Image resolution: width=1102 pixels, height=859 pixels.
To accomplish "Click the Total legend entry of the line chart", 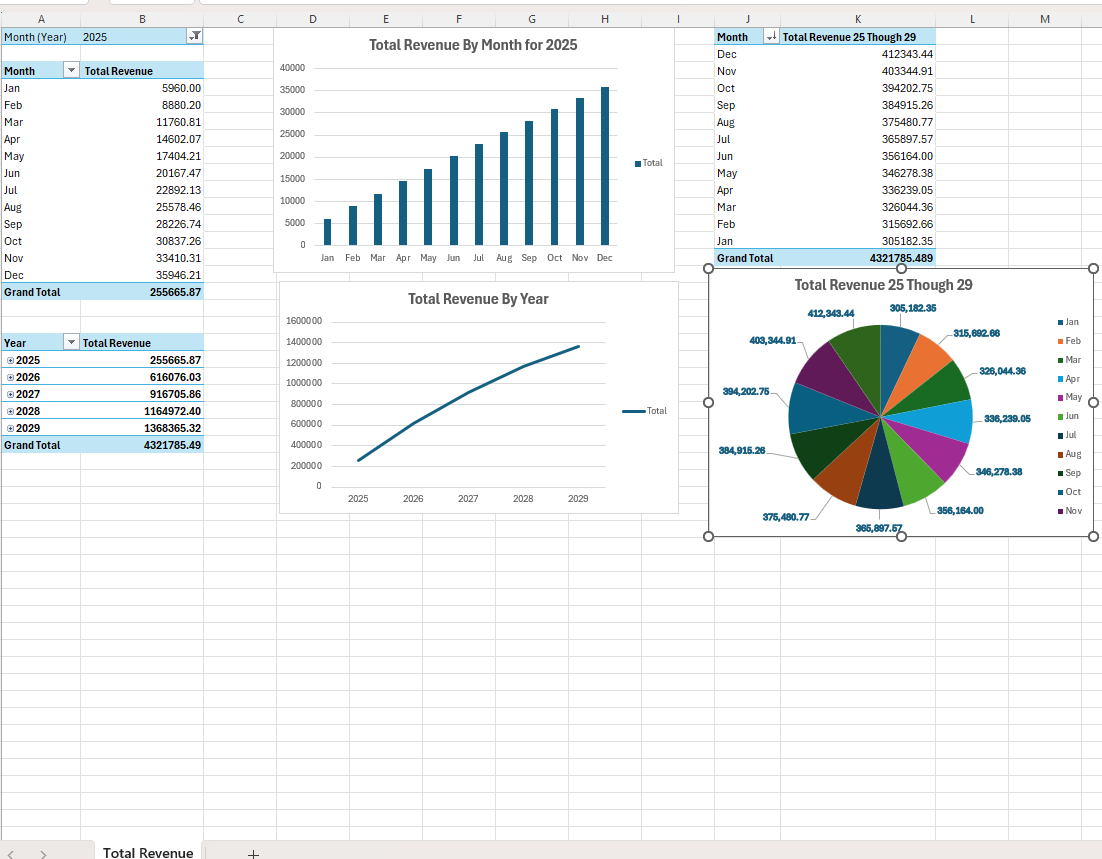I will pyautogui.click(x=644, y=411).
